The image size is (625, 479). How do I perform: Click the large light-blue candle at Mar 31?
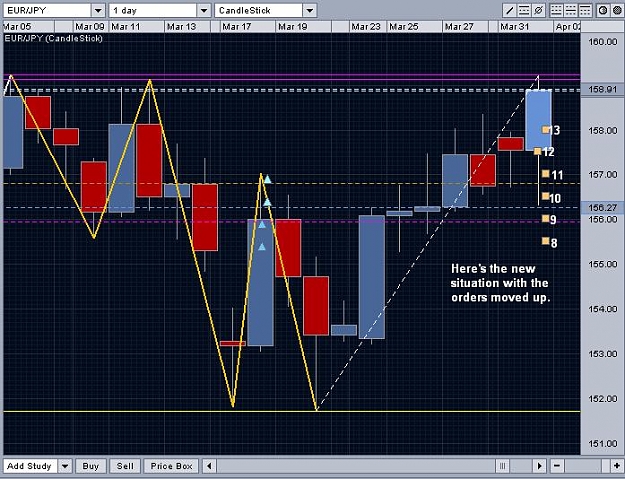(x=539, y=120)
